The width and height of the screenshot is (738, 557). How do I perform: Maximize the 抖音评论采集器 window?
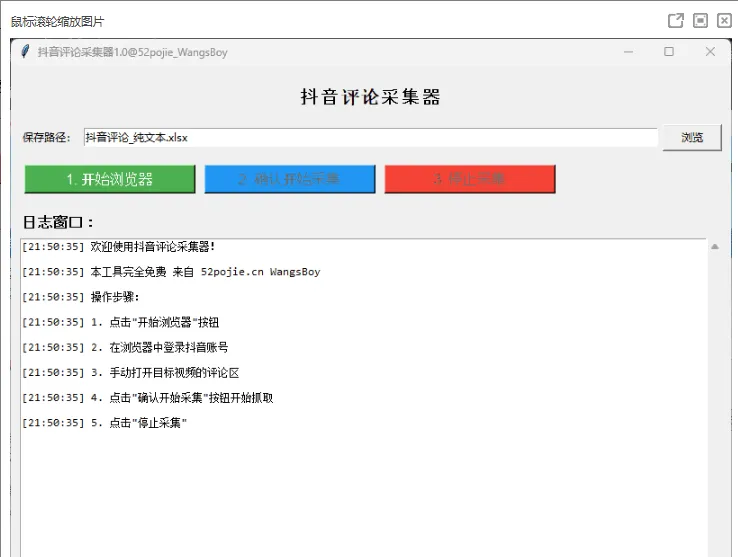tap(669, 52)
